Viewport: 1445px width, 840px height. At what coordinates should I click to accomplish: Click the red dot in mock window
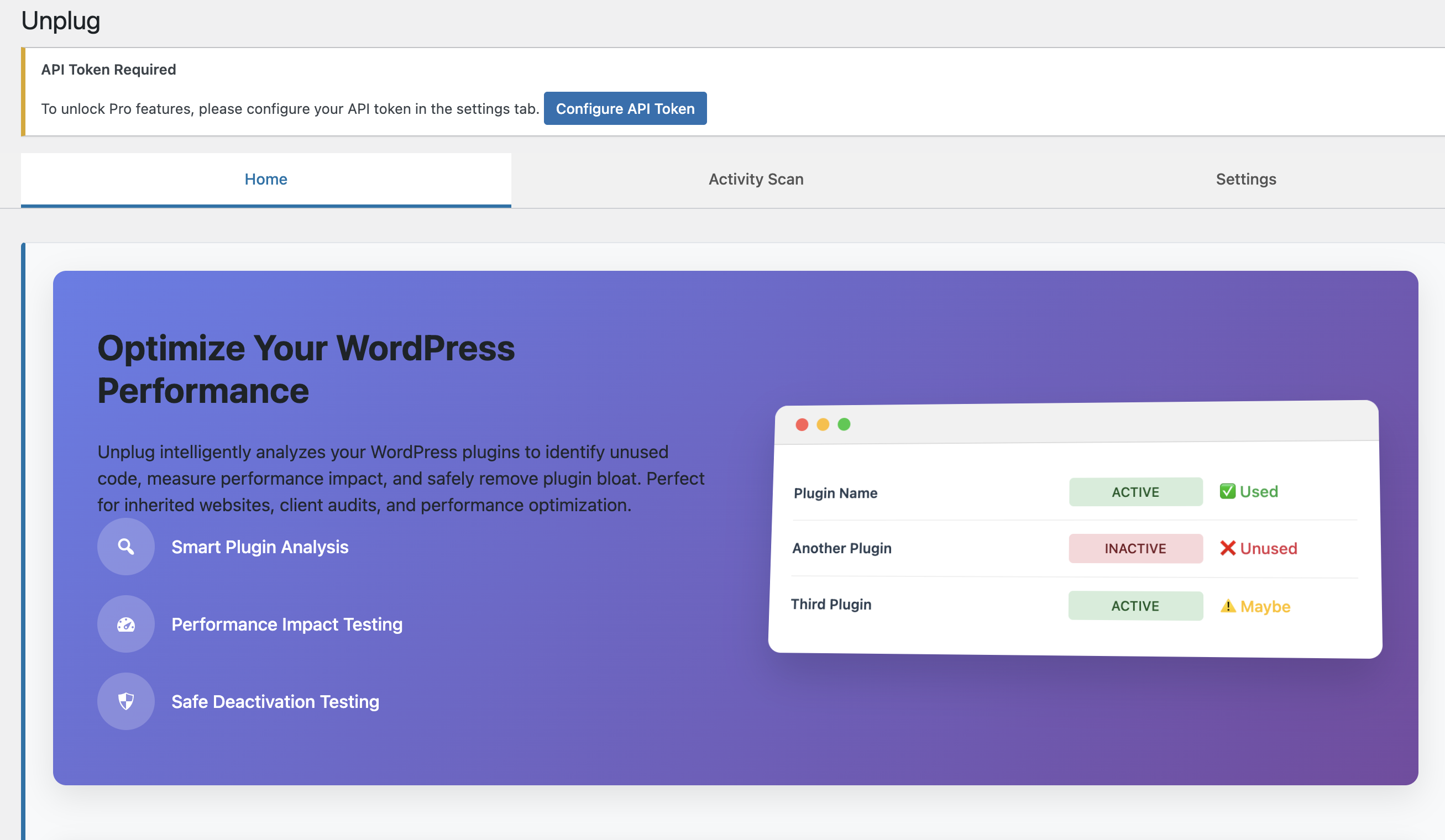(x=802, y=424)
